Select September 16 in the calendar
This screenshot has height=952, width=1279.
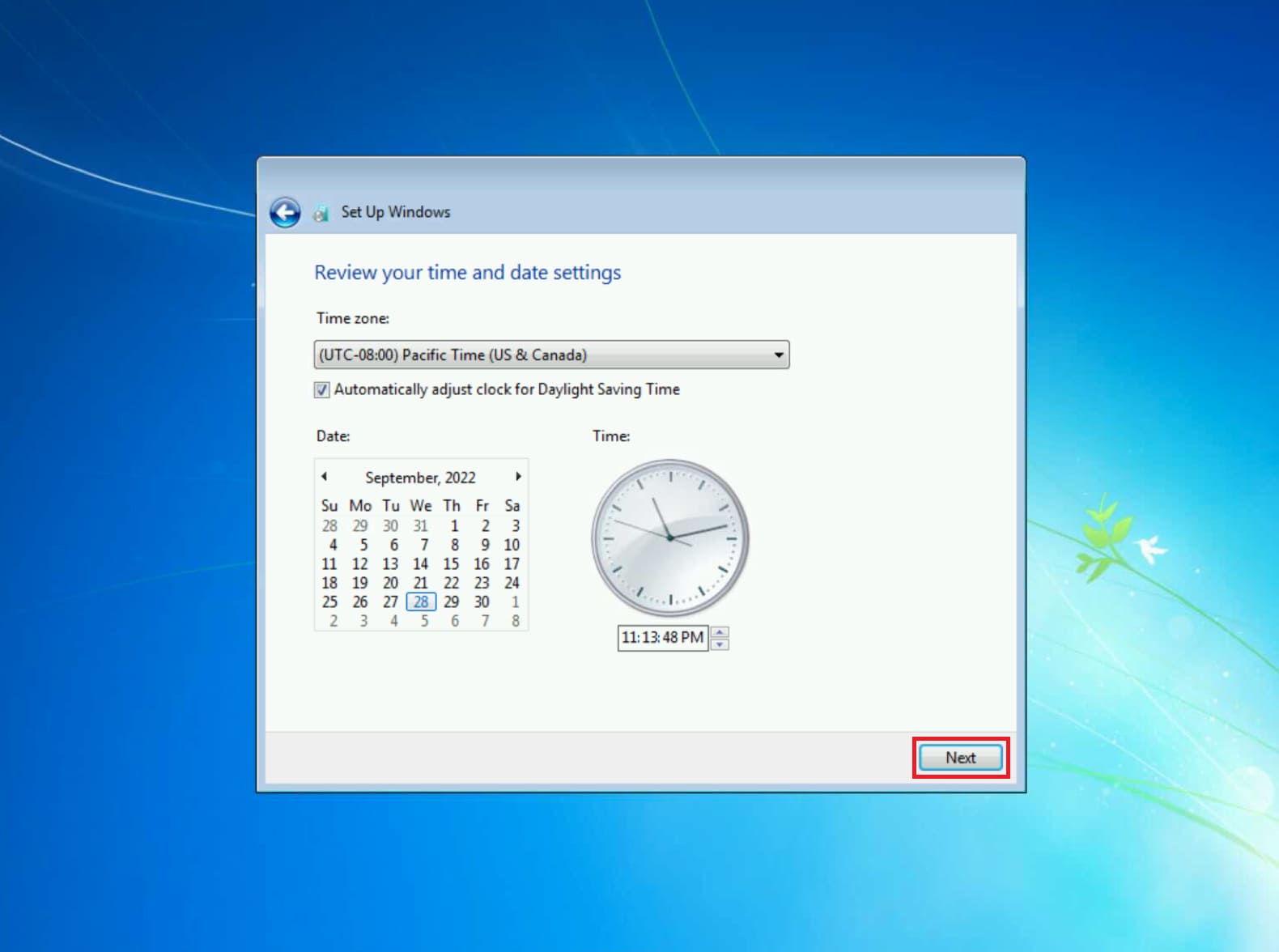(482, 564)
